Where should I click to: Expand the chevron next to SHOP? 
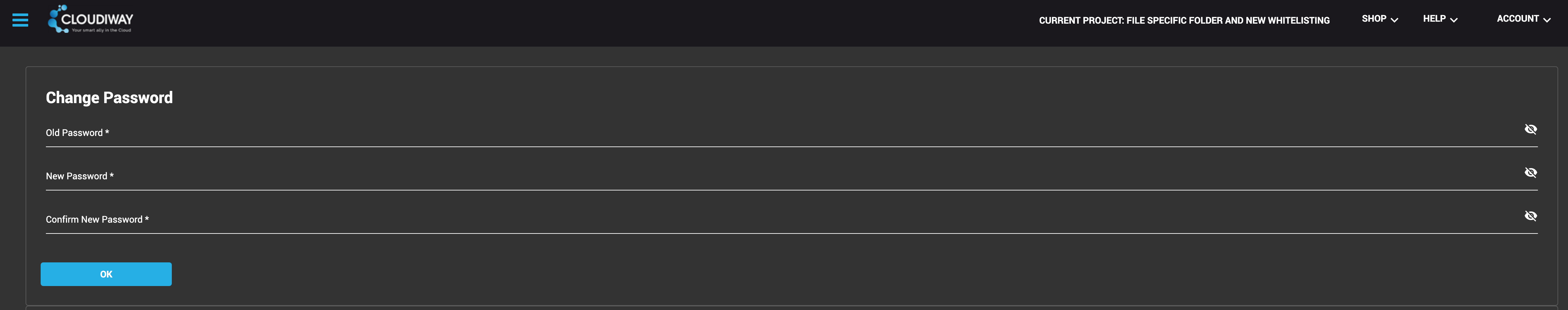click(1395, 20)
